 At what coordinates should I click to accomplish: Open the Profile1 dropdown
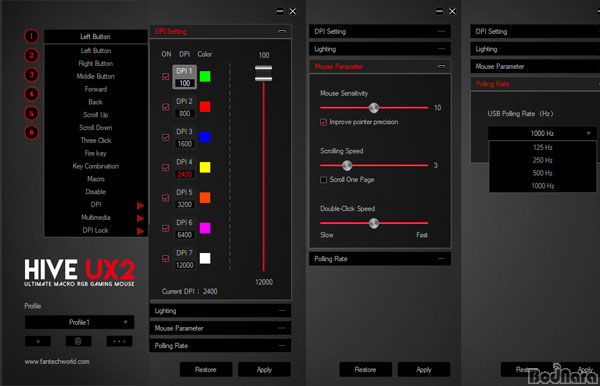pos(80,322)
